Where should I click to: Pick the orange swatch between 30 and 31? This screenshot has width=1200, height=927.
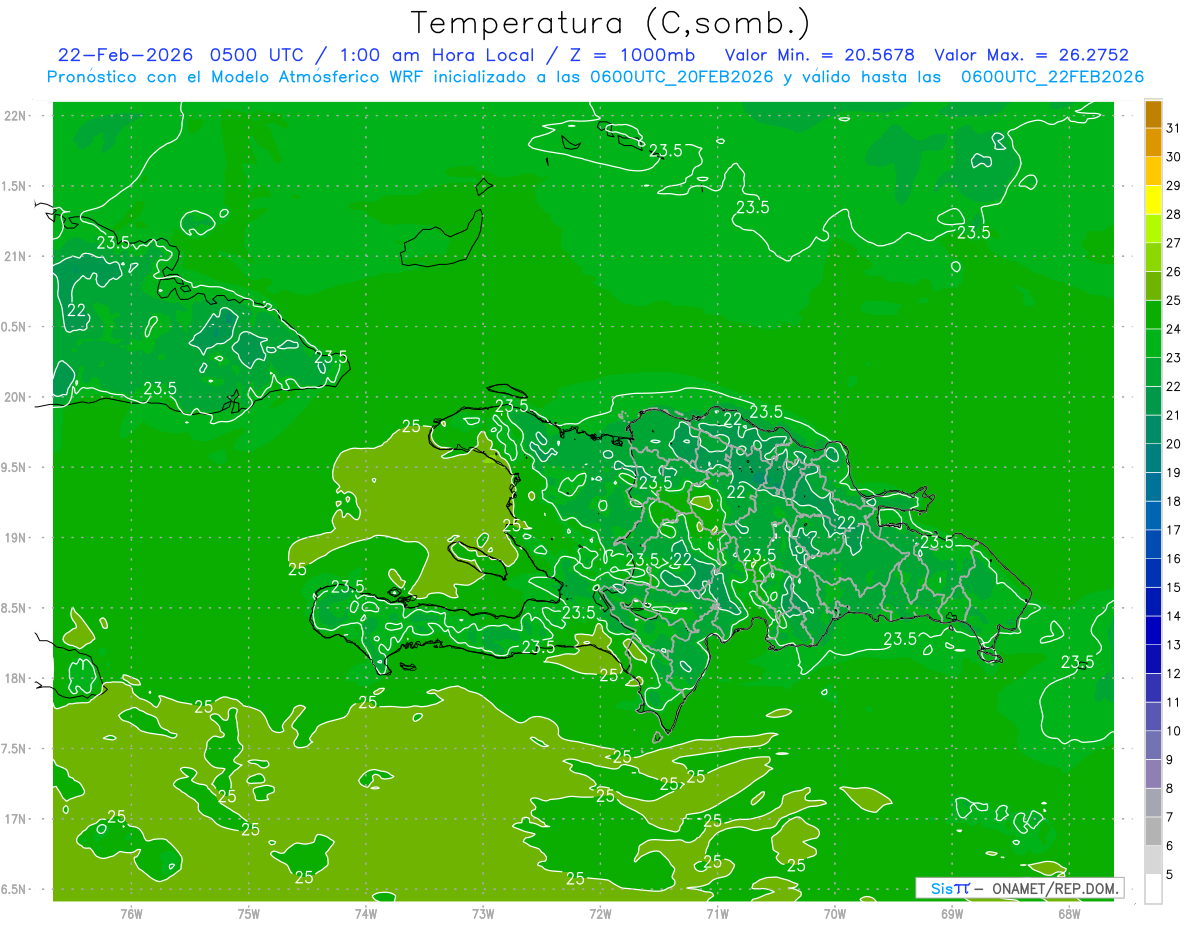[x=1153, y=143]
